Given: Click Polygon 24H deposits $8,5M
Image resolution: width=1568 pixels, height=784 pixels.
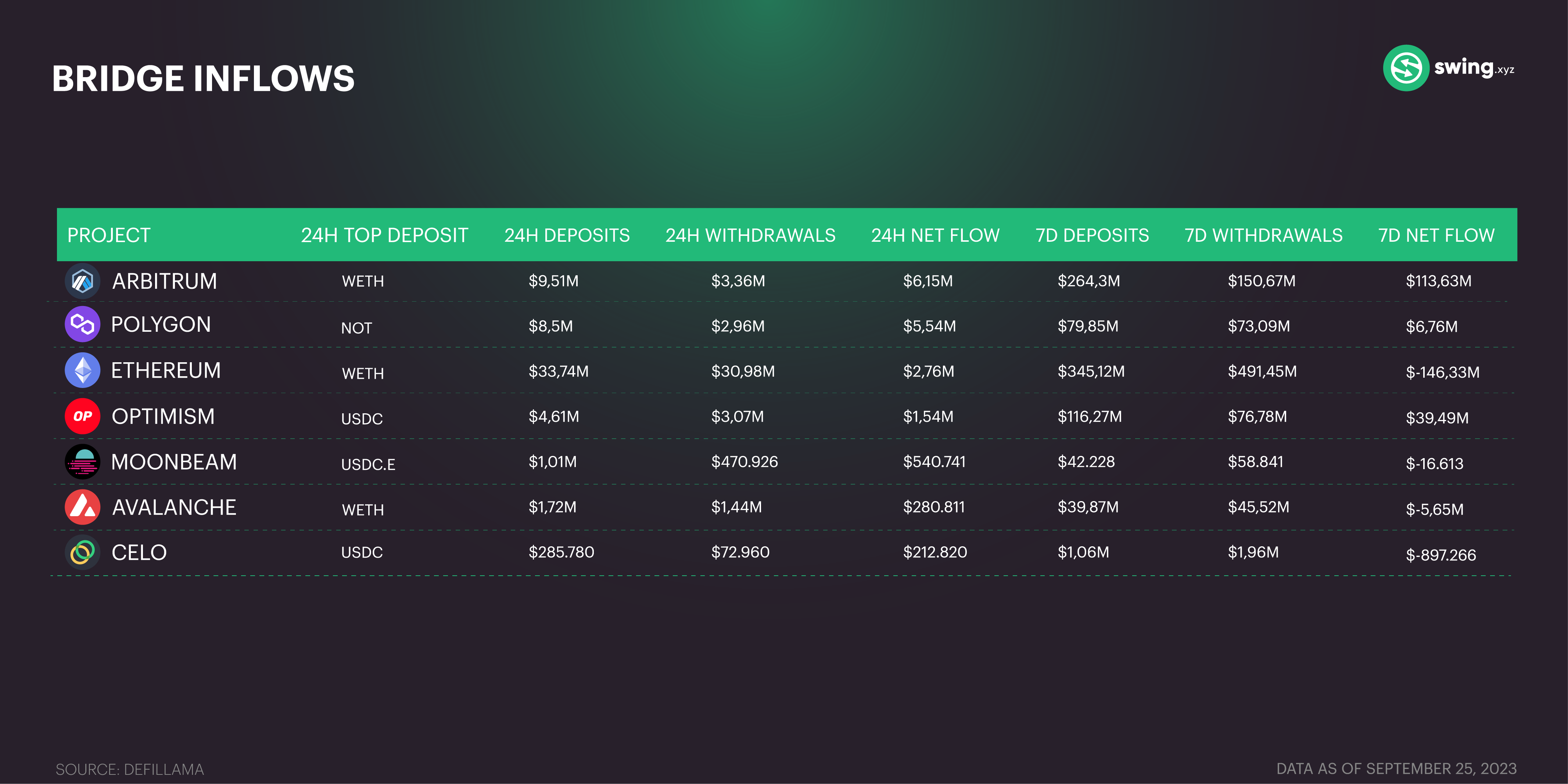Looking at the screenshot, I should click(x=551, y=326).
